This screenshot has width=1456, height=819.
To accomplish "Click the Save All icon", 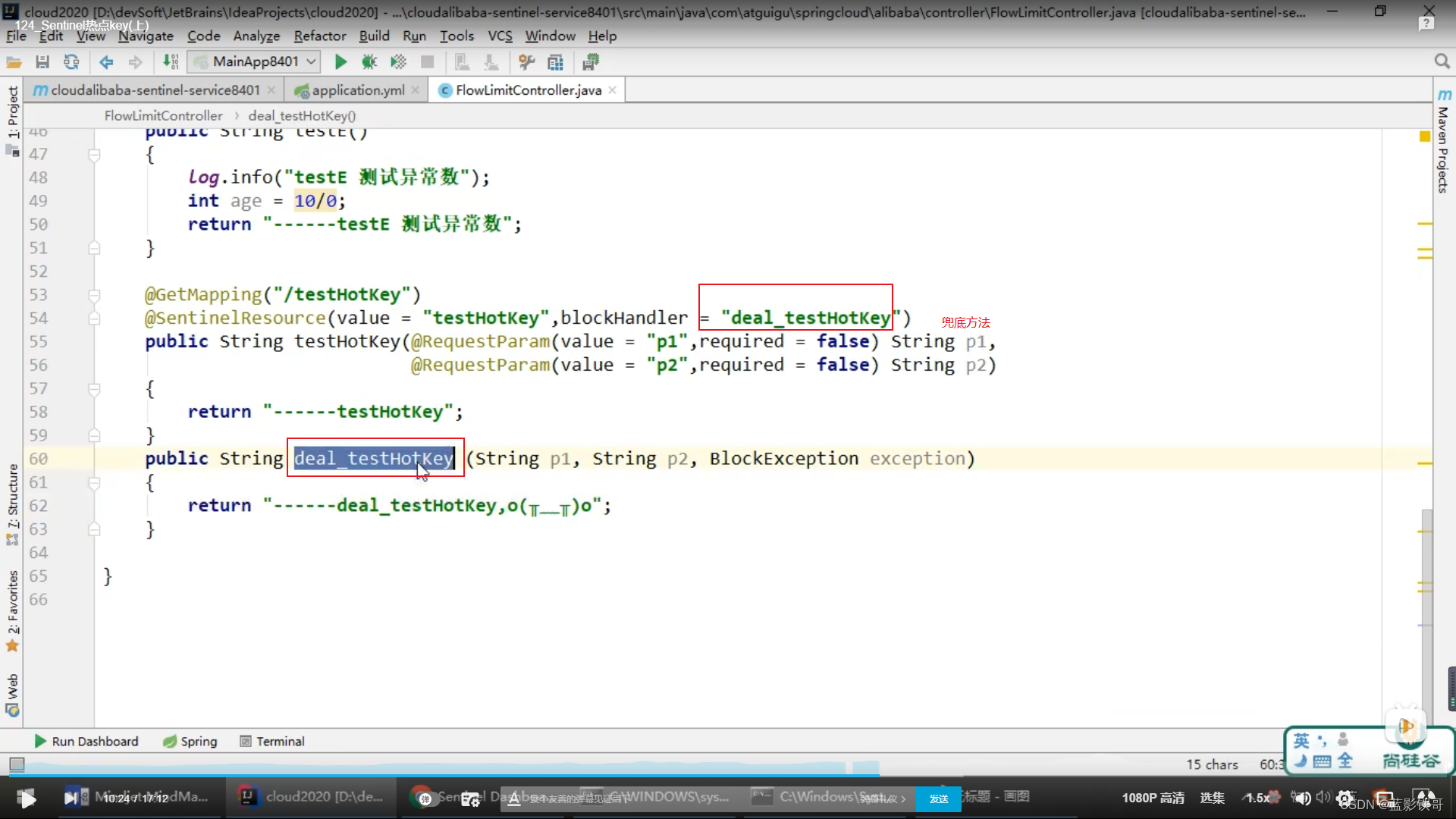I will pyautogui.click(x=42, y=62).
